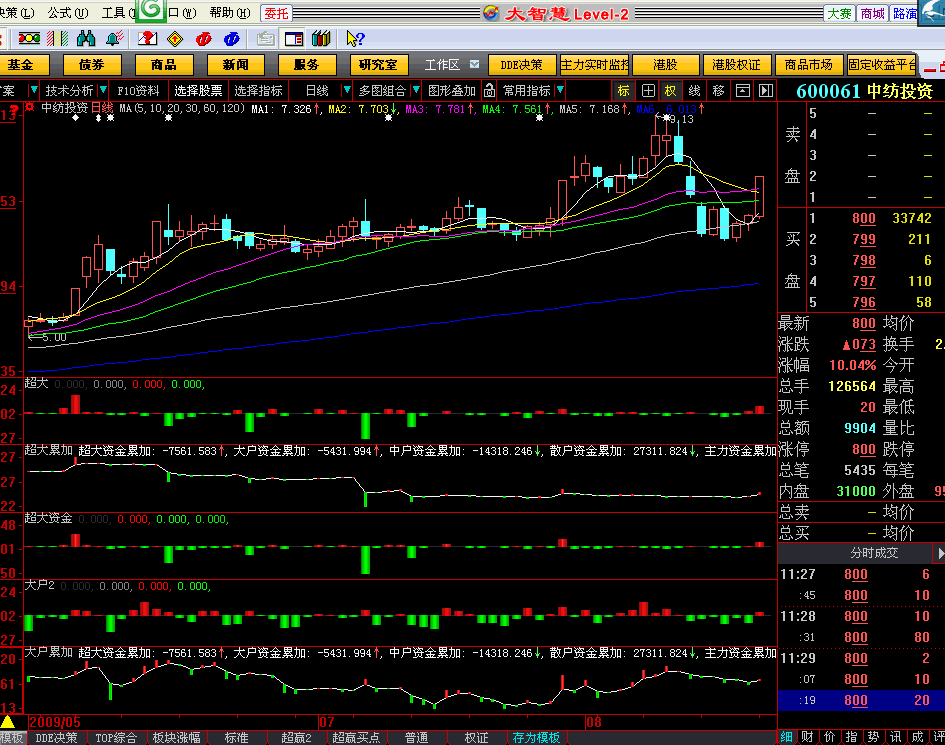Switch to the DDE决策 bottom tab
945x745 pixels.
(56, 738)
